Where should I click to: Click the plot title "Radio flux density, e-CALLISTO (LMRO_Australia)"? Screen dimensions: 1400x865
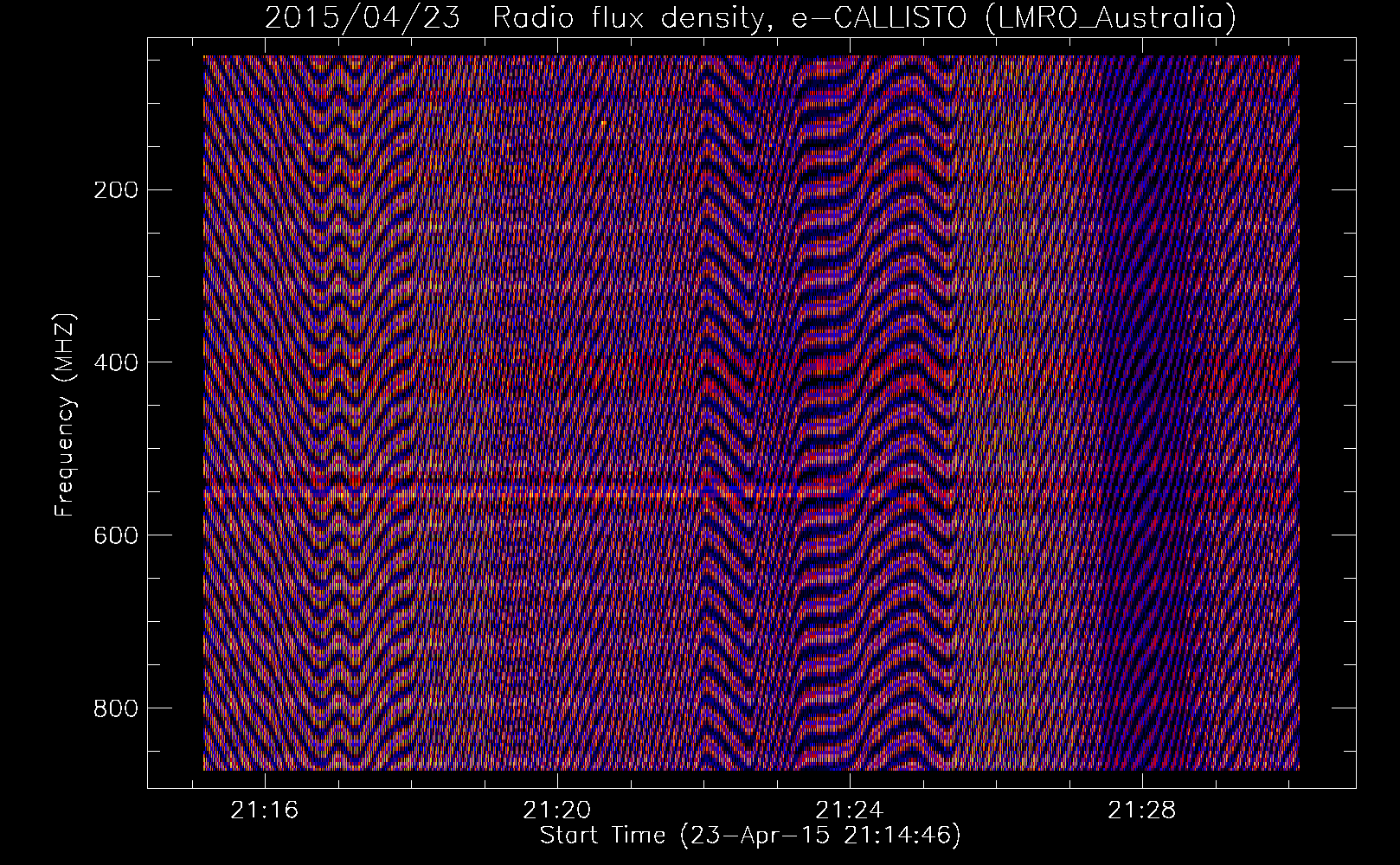pyautogui.click(x=864, y=18)
